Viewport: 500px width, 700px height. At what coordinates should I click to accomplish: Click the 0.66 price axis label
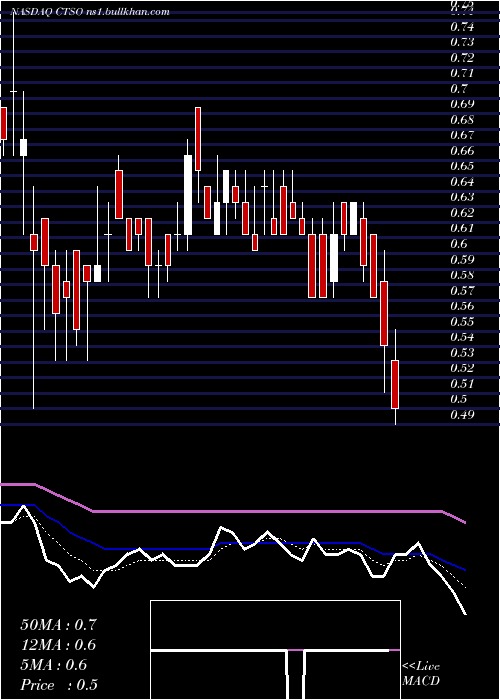(462, 151)
